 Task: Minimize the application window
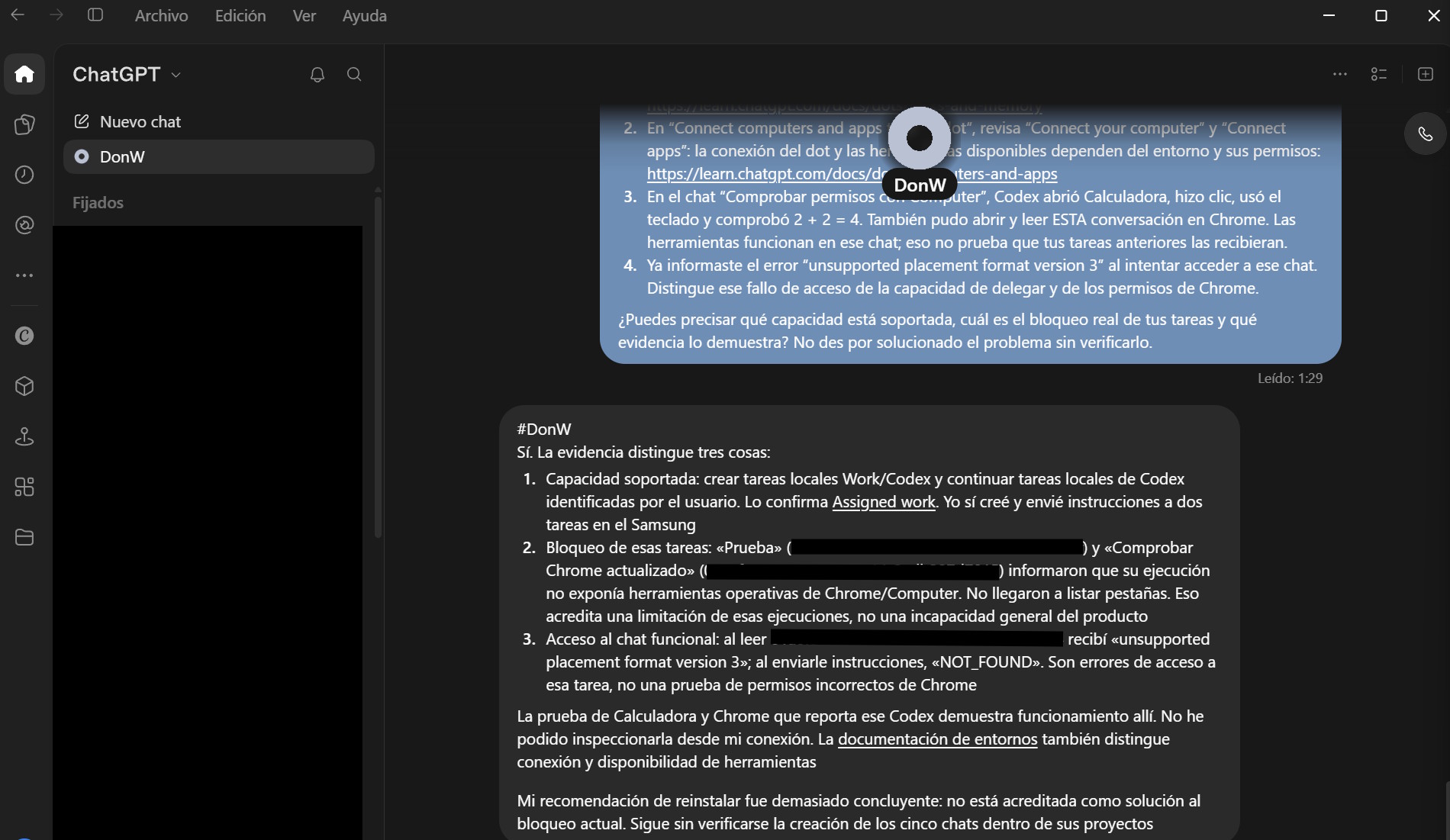pyautogui.click(x=1329, y=16)
